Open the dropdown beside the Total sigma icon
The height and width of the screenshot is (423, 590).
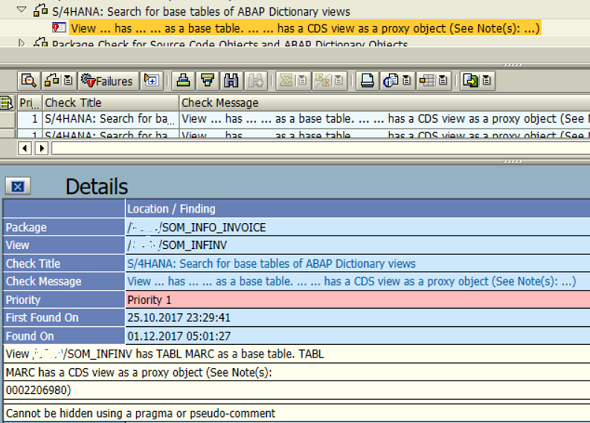point(302,81)
